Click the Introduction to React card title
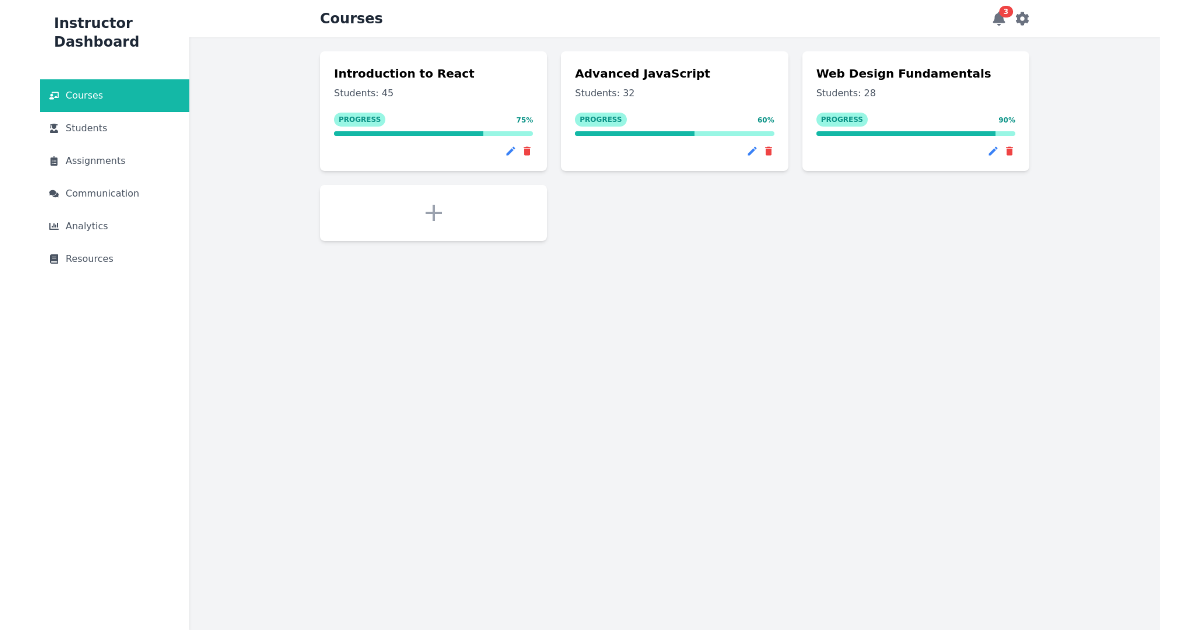The height and width of the screenshot is (630, 1200). pyautogui.click(x=404, y=73)
